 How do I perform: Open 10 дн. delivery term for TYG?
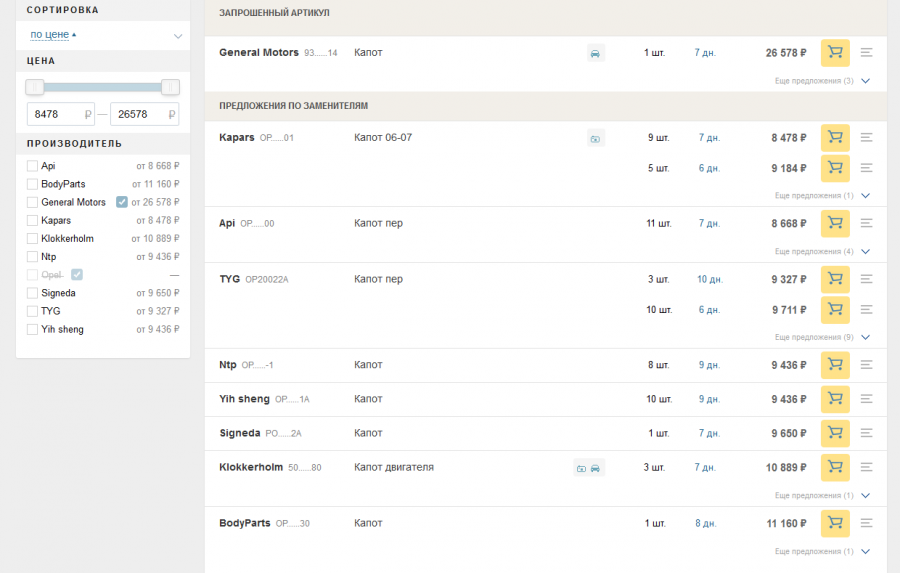point(710,280)
